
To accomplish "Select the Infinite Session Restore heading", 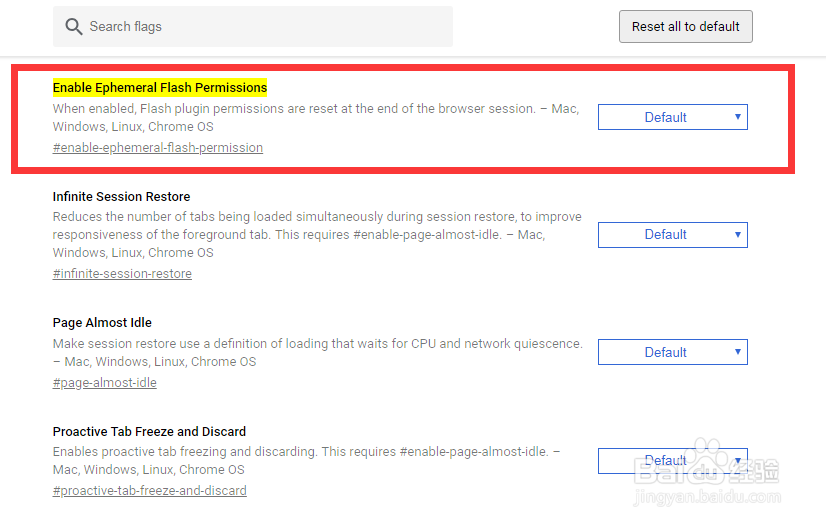I will pos(121,196).
